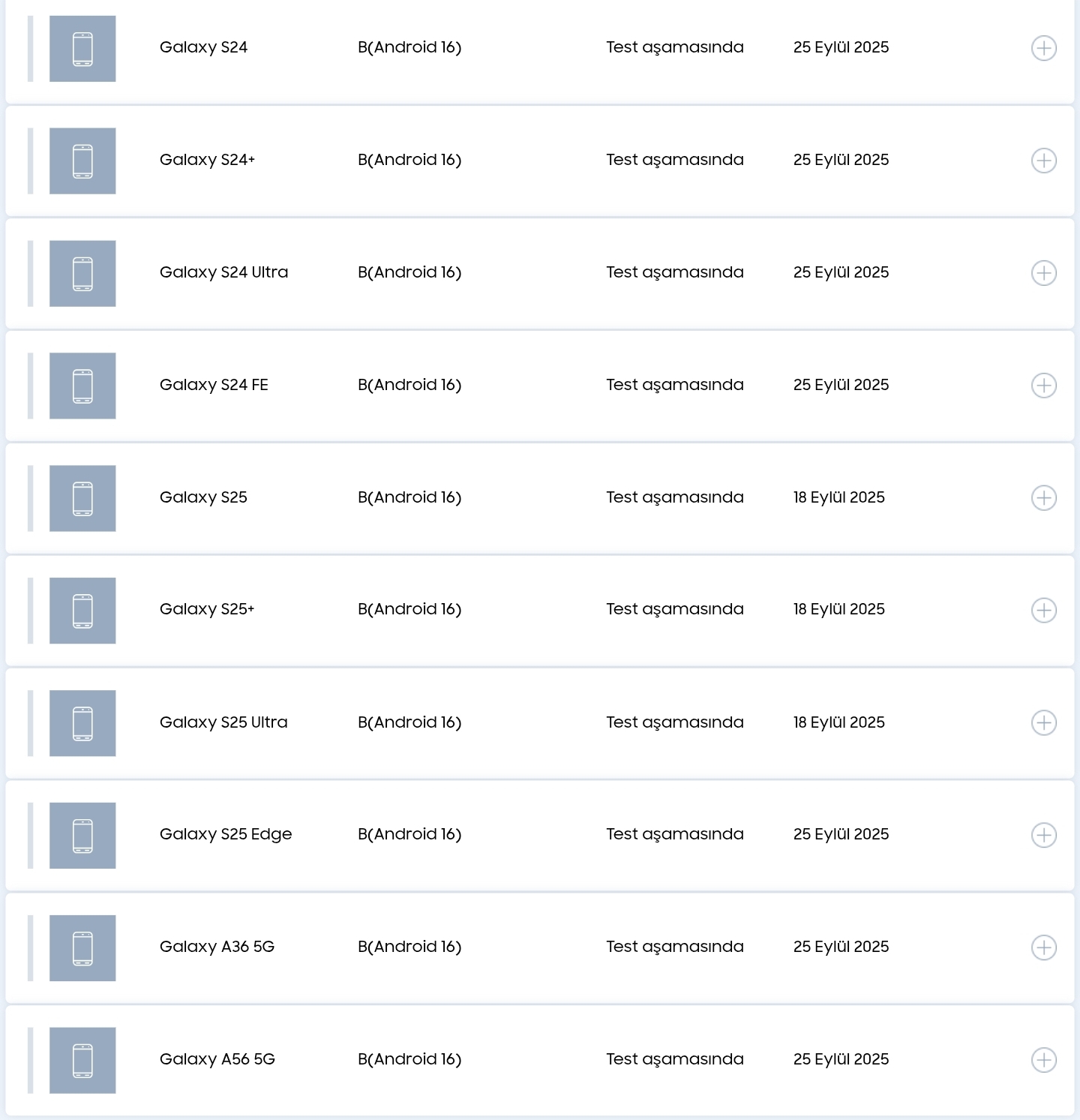This screenshot has height=1120, width=1080.
Task: Expand the Galaxy A56 5G row
Action: click(x=1044, y=1060)
